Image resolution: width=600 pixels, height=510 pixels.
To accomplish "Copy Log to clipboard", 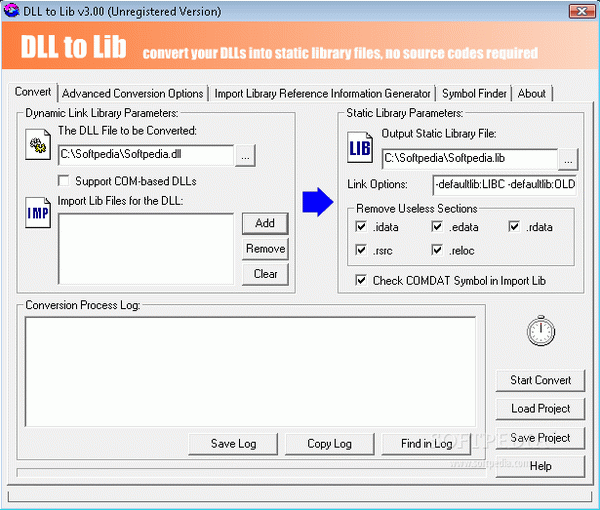I will pos(329,444).
